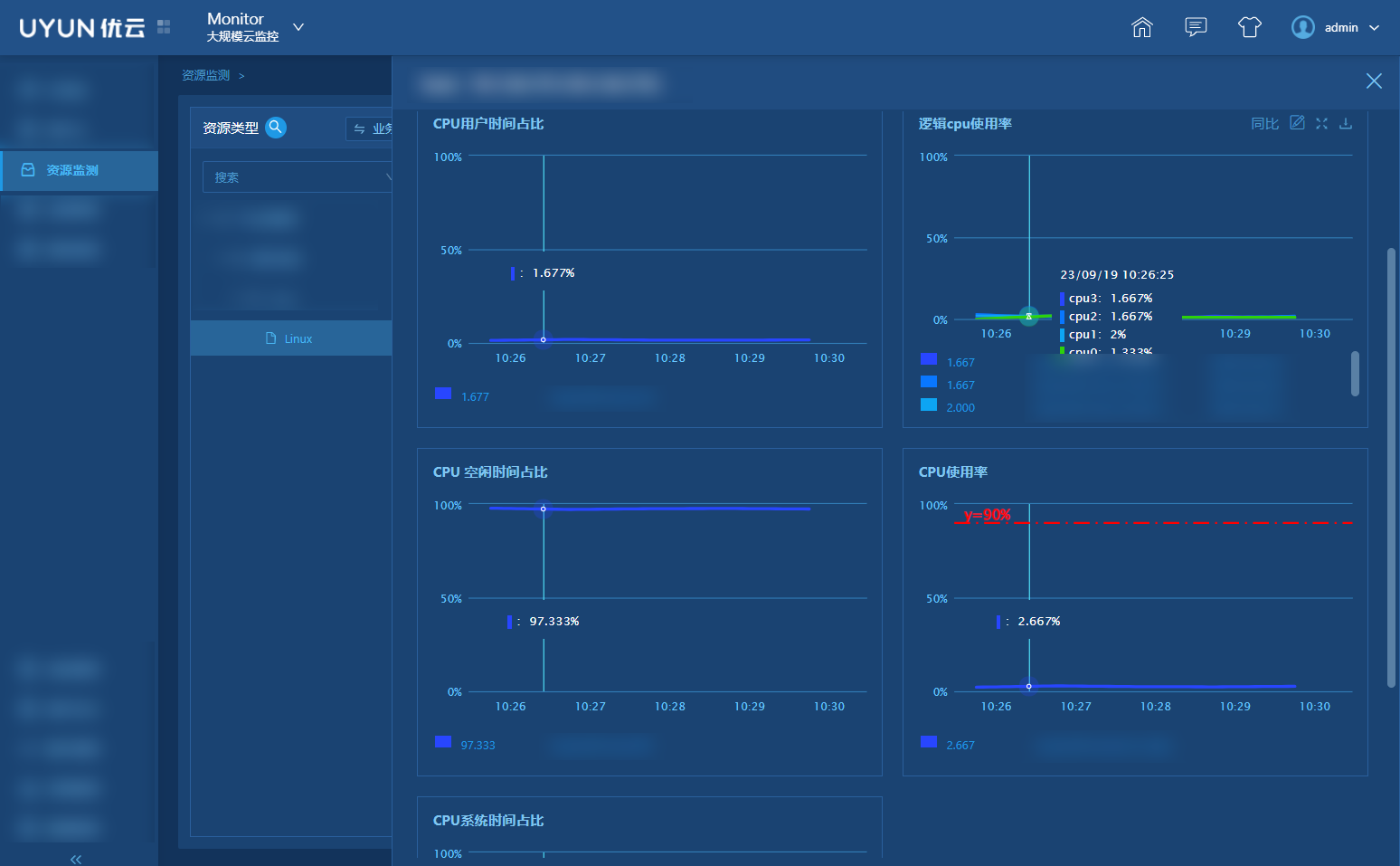Click the CPU使用率 chart title

click(x=953, y=472)
